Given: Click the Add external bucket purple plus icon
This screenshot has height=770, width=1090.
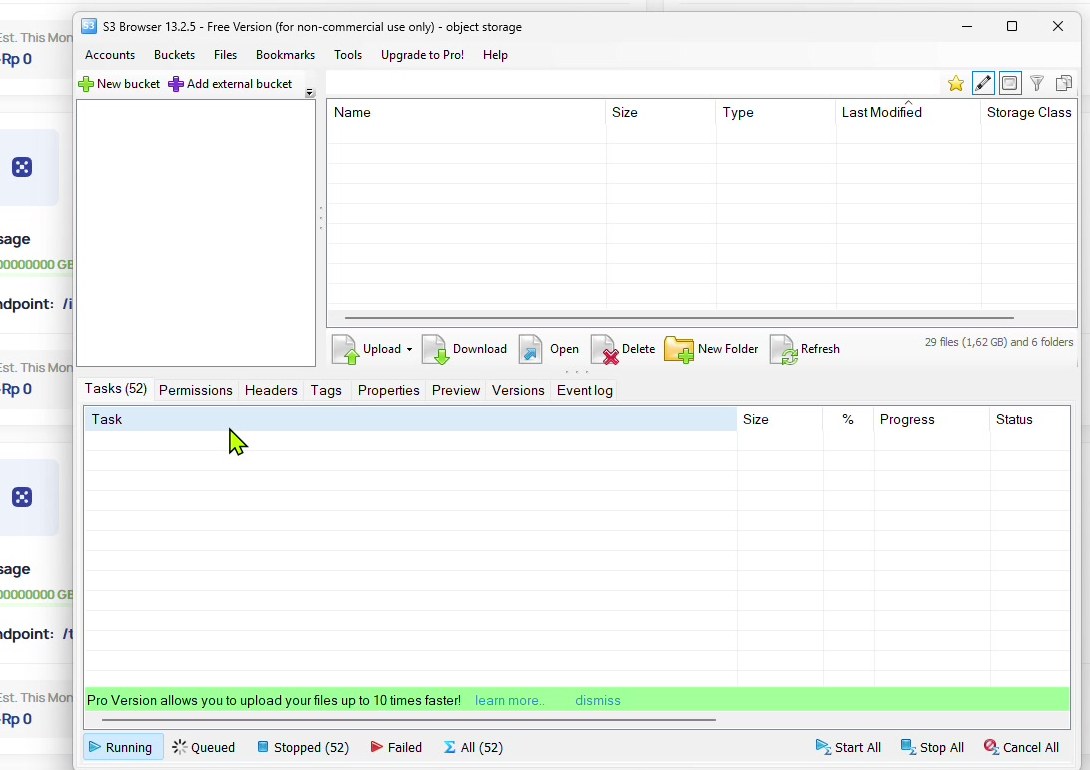Looking at the screenshot, I should [x=176, y=84].
